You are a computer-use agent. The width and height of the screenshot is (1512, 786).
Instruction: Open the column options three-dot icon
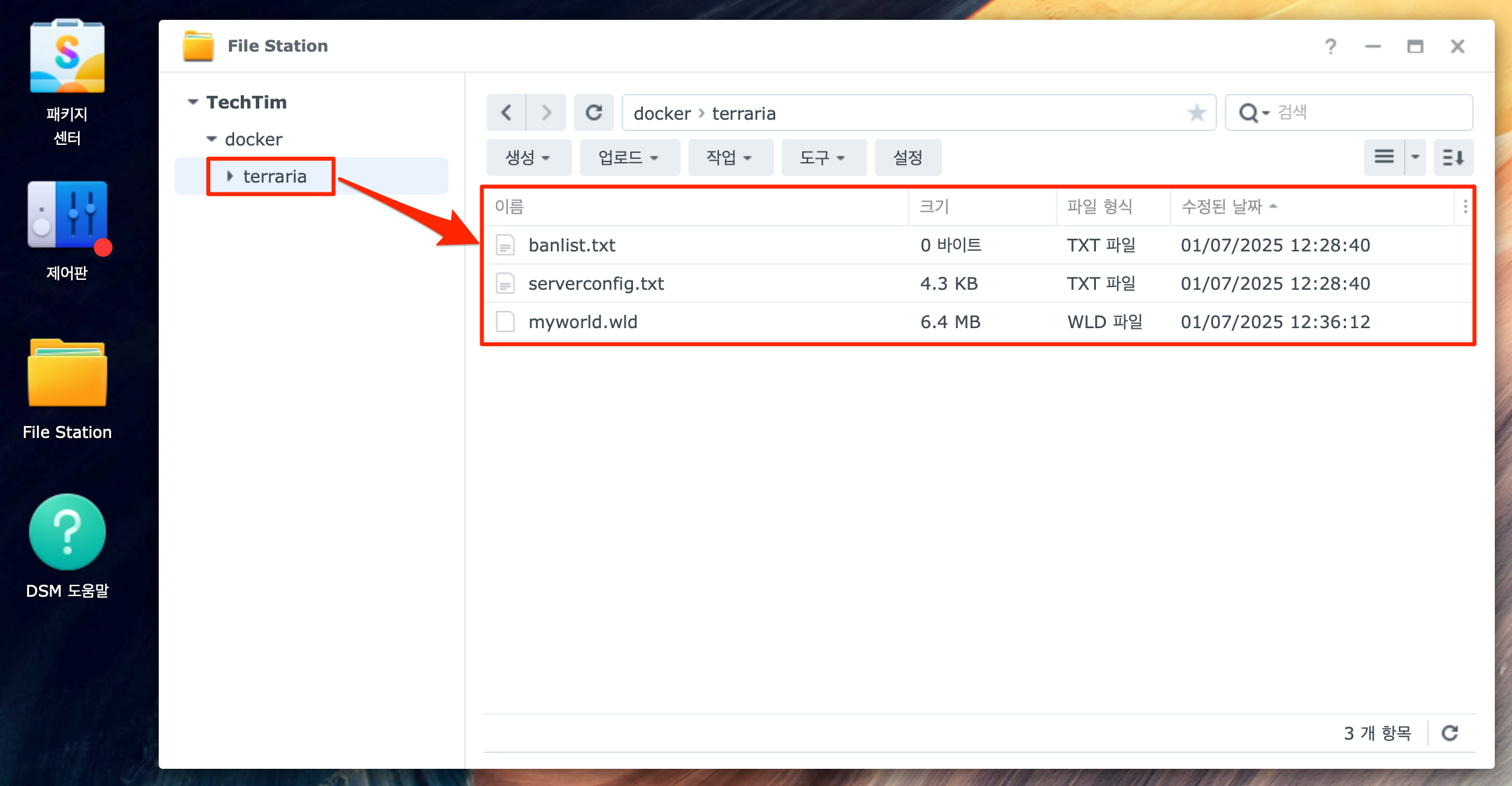1466,207
